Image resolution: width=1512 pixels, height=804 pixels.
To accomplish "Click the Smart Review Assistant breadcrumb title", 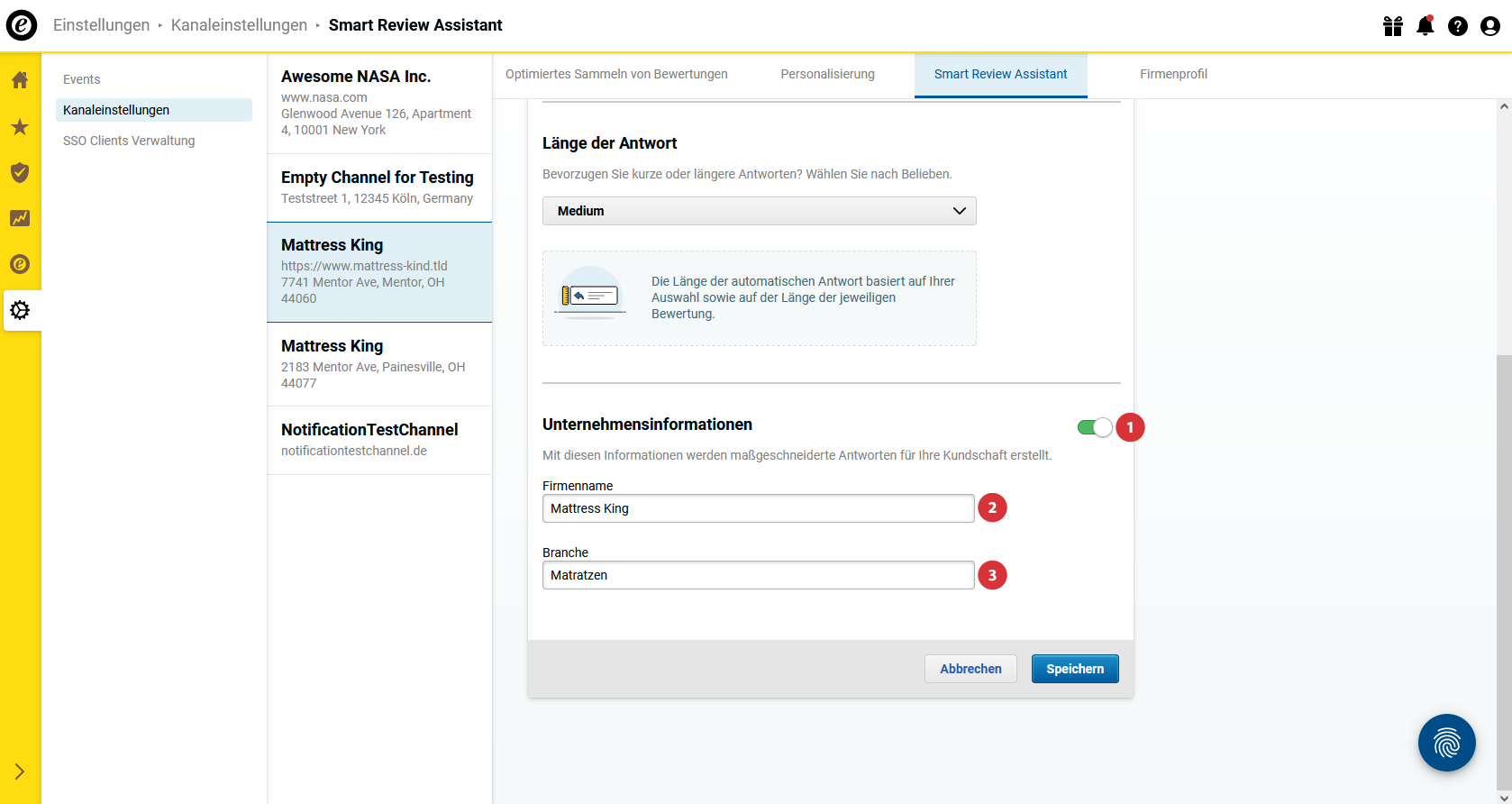I will 415,25.
